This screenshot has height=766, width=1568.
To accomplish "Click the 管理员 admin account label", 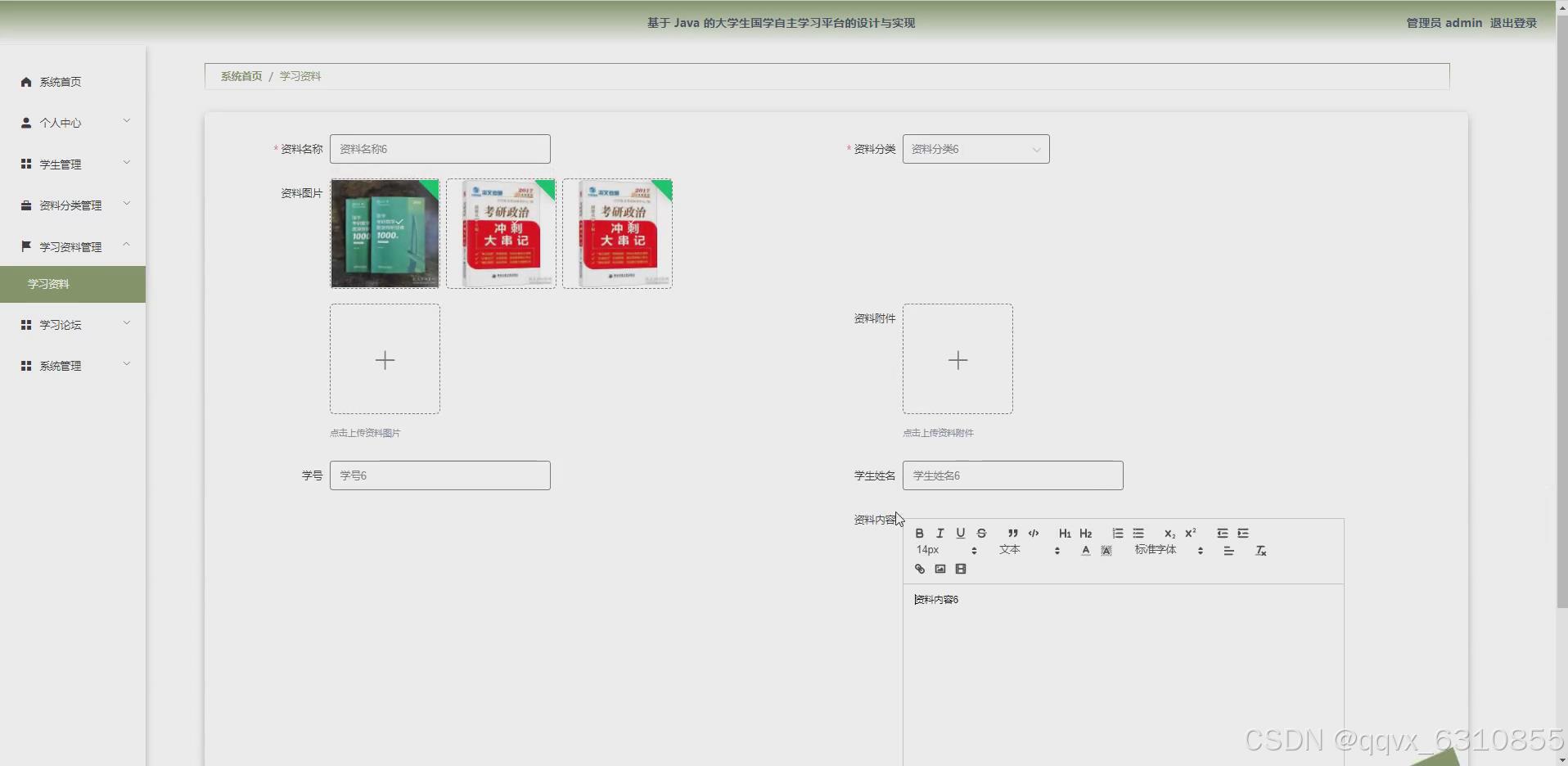I will coord(1444,23).
